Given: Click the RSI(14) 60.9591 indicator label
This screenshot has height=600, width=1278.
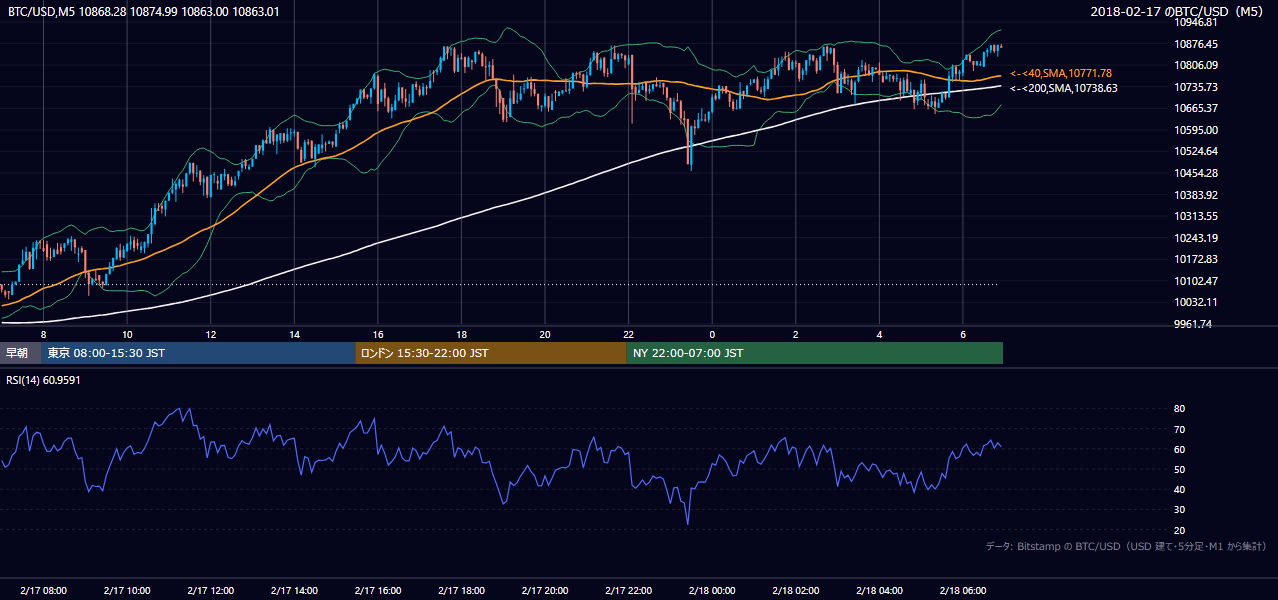Looking at the screenshot, I should point(43,380).
